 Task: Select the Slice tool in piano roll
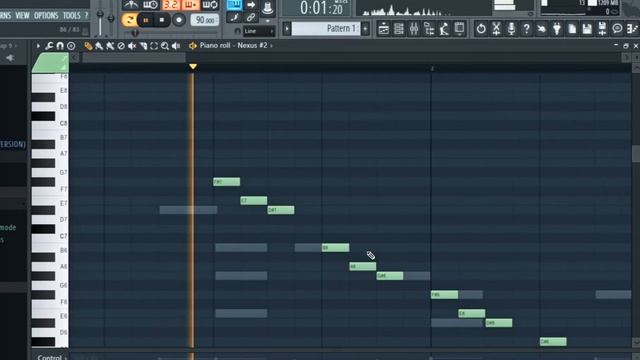143,46
